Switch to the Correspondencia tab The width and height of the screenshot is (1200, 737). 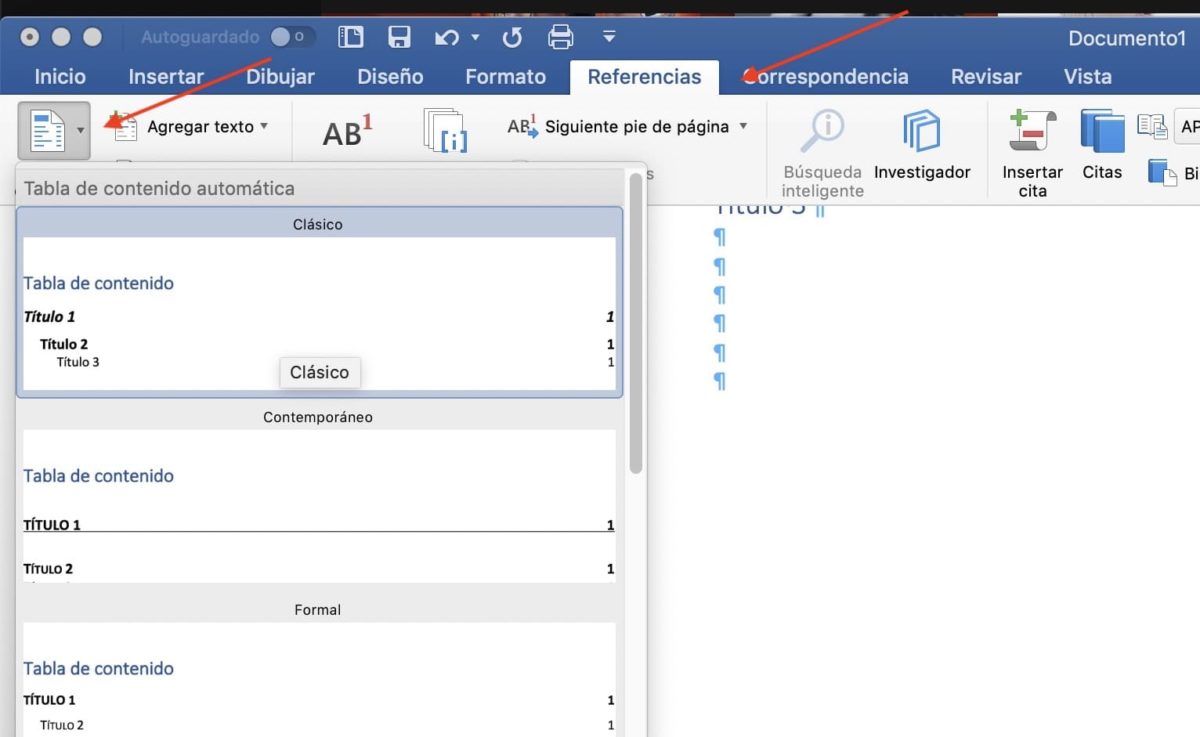tap(827, 76)
